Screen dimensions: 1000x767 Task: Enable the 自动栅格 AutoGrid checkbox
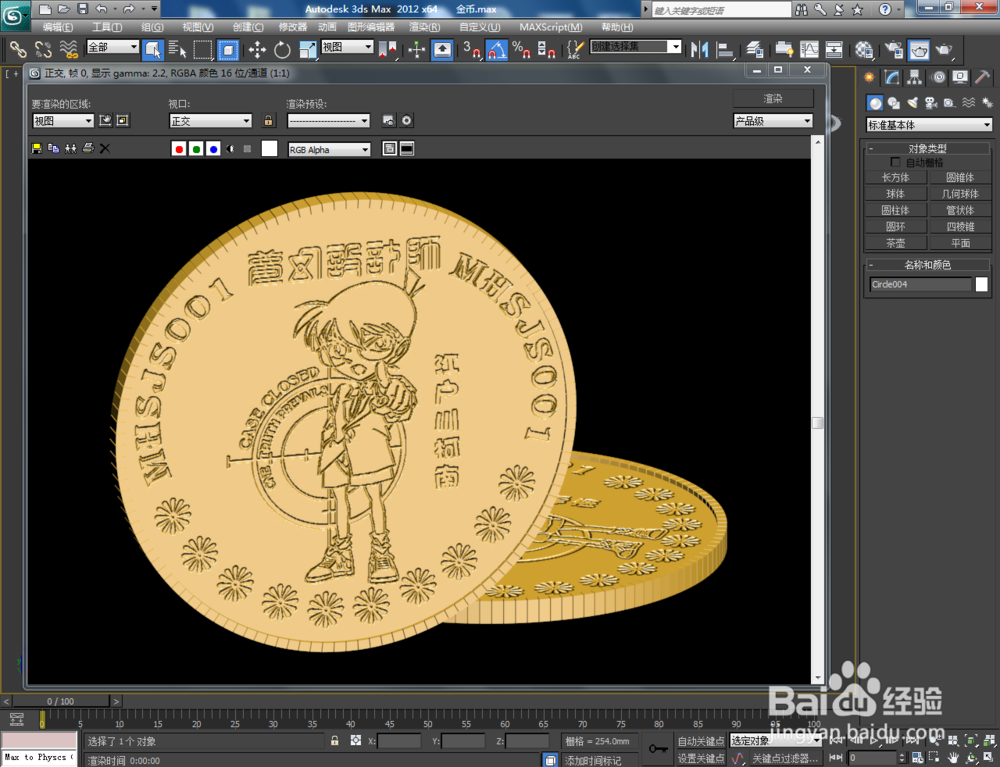pos(896,161)
